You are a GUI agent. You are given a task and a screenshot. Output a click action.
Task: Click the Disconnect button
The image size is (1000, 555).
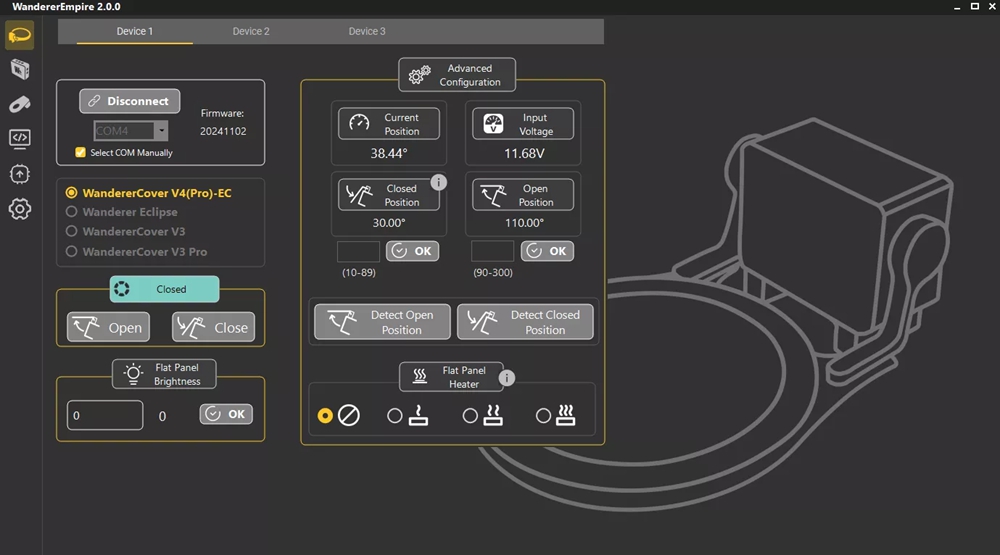130,101
